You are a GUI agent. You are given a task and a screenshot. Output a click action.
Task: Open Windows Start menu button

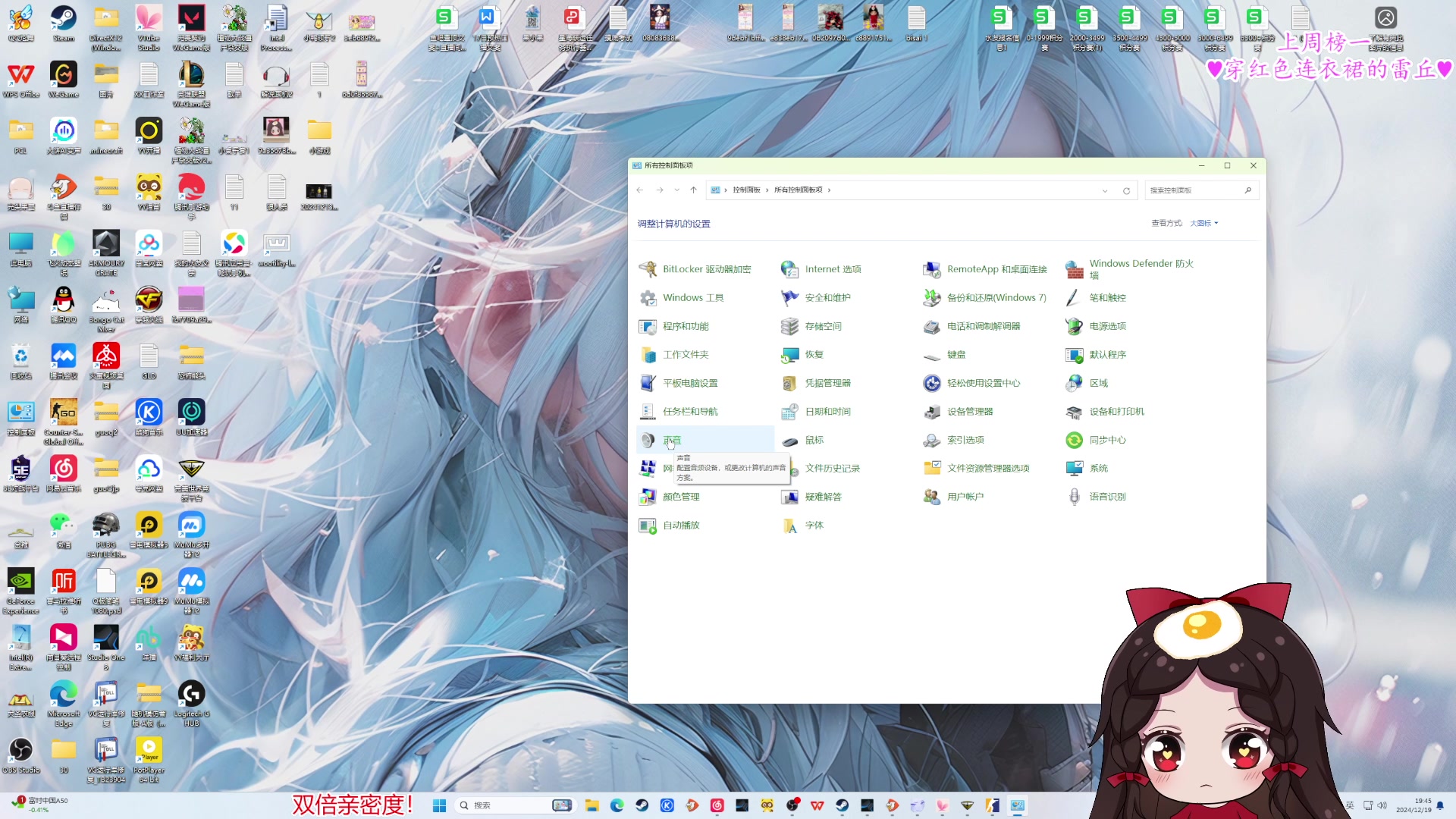click(439, 805)
